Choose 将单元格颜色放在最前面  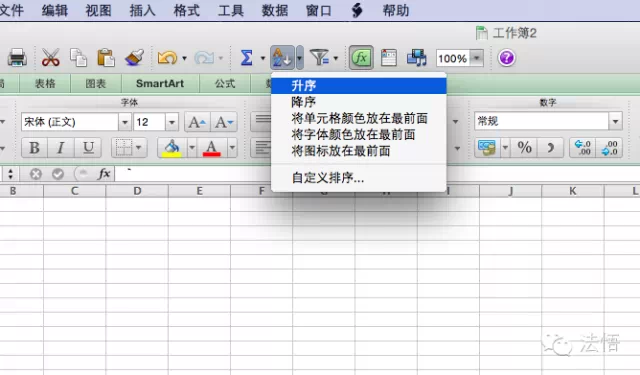(x=359, y=119)
